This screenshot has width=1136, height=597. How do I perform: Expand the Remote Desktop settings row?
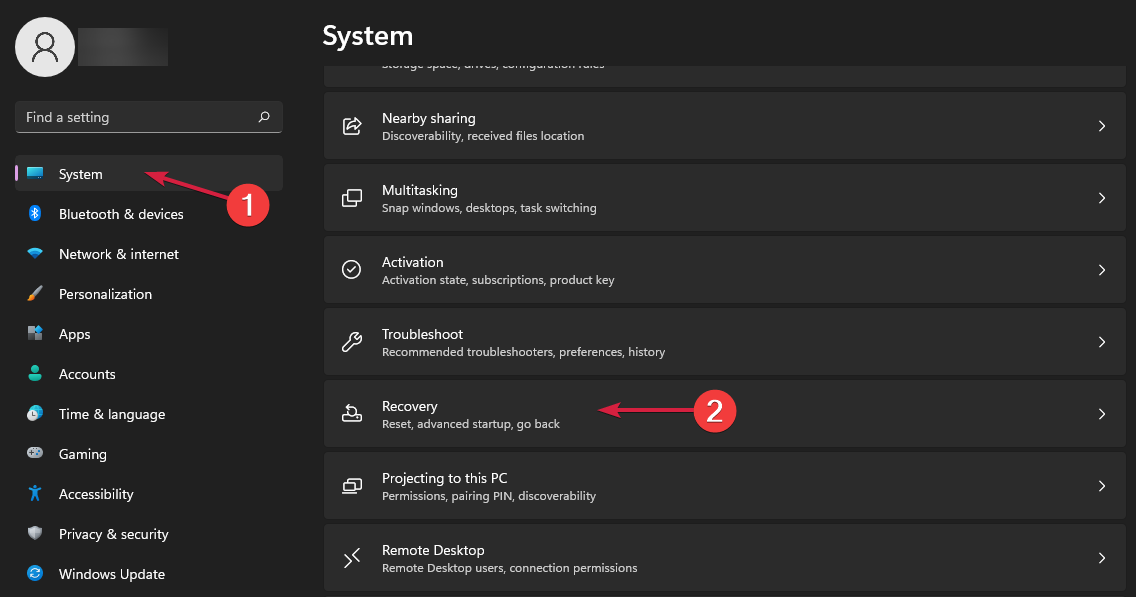click(x=700, y=557)
